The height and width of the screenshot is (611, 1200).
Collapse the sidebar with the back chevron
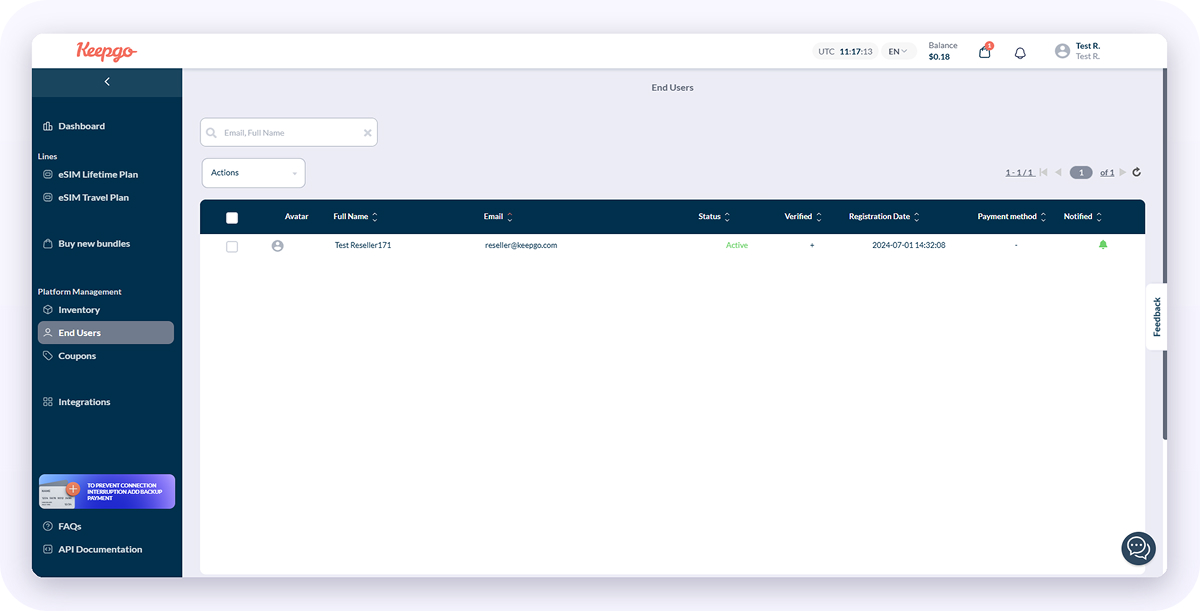click(x=107, y=82)
